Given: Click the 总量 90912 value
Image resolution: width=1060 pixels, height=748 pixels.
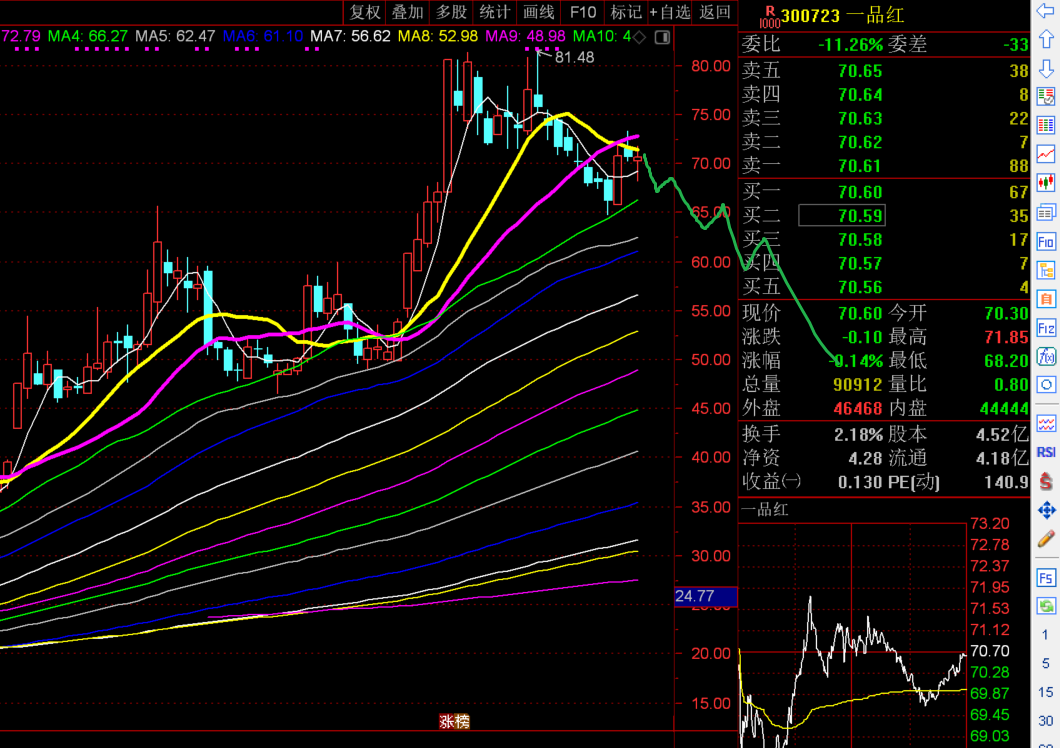Looking at the screenshot, I should coord(857,385).
